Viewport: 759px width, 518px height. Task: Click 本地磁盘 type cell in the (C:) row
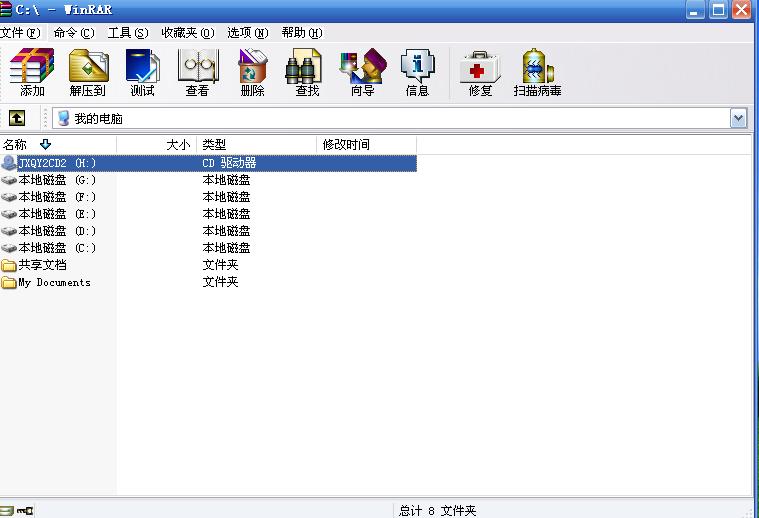tap(226, 248)
